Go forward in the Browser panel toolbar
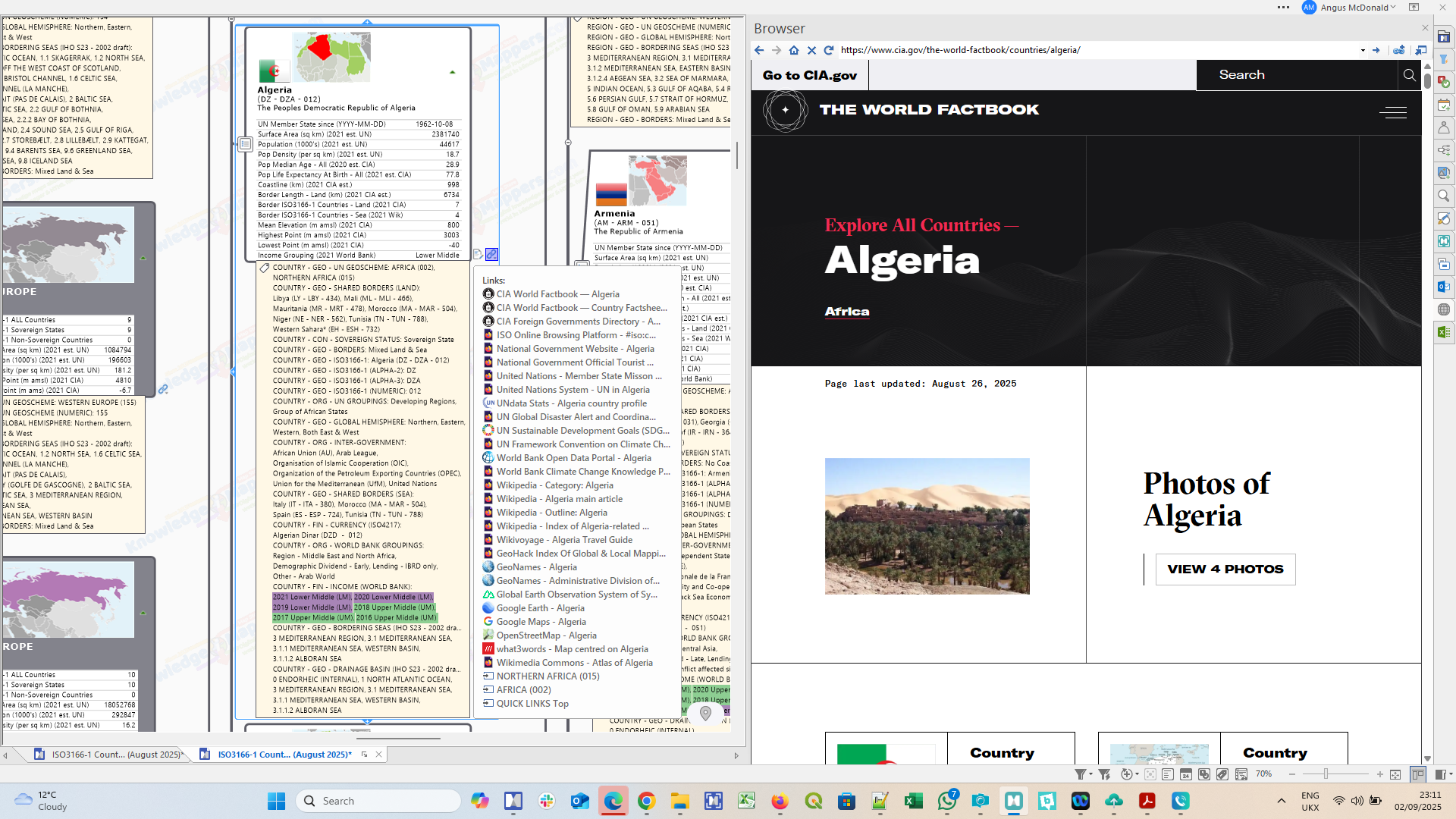This screenshot has height=819, width=1456. point(777,50)
